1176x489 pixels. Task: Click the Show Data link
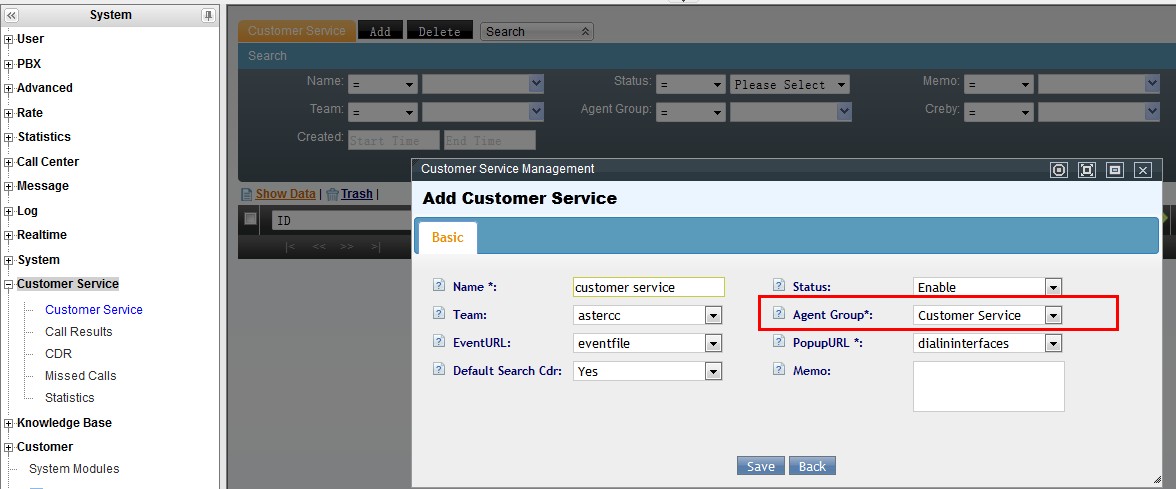[285, 194]
